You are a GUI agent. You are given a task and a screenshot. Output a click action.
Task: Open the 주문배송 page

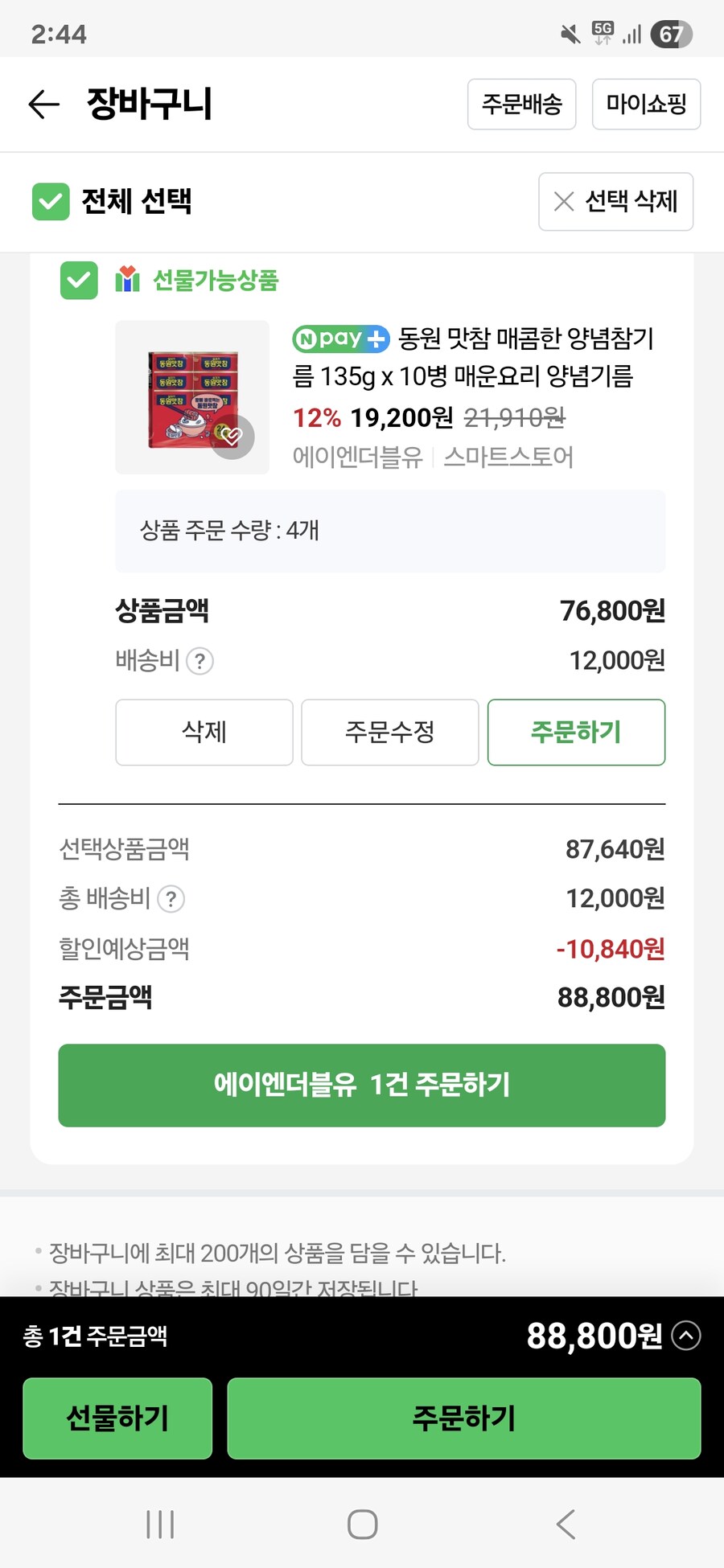(521, 105)
